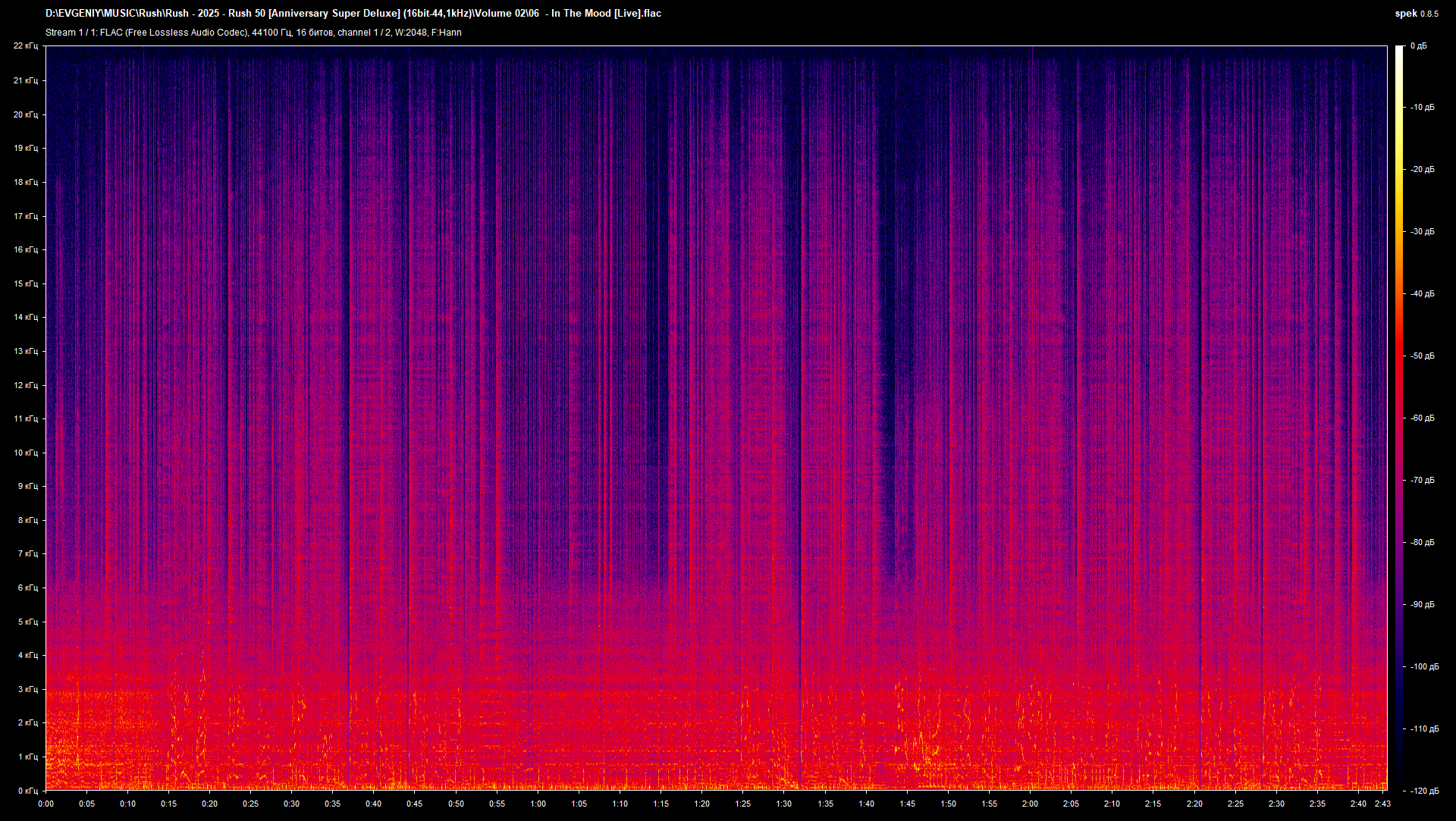Click the In The Mood file path title

[353, 14]
